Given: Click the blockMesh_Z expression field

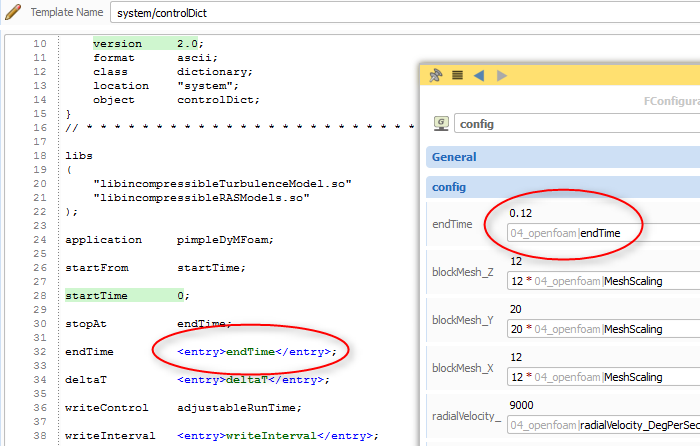Looking at the screenshot, I should (604, 281).
